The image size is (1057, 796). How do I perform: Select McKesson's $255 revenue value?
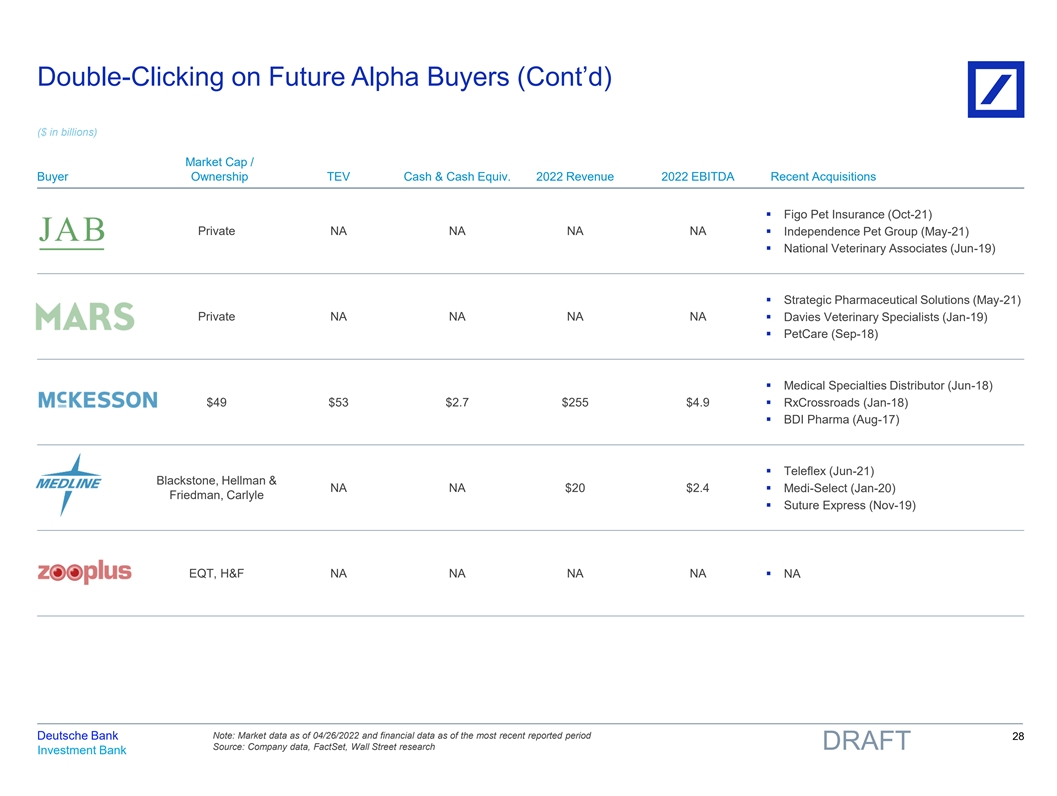575,403
